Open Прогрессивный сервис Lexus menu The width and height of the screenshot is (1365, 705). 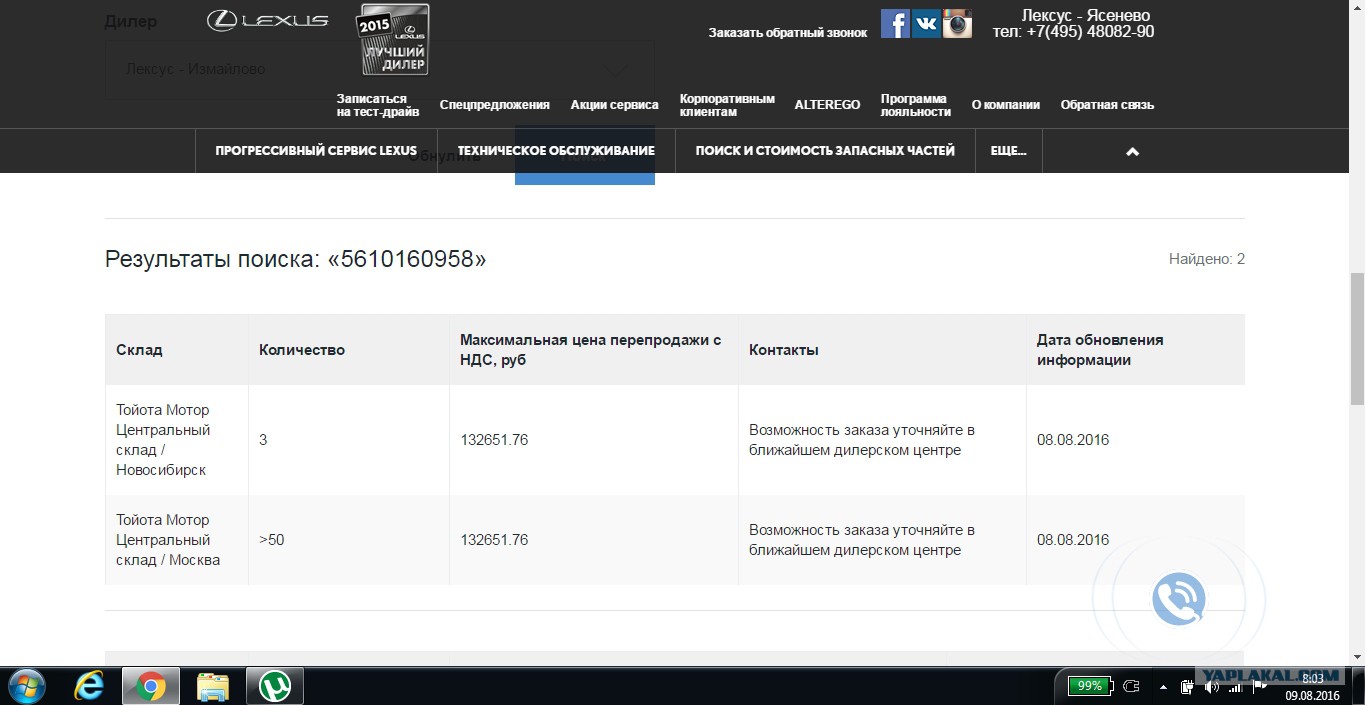[316, 151]
